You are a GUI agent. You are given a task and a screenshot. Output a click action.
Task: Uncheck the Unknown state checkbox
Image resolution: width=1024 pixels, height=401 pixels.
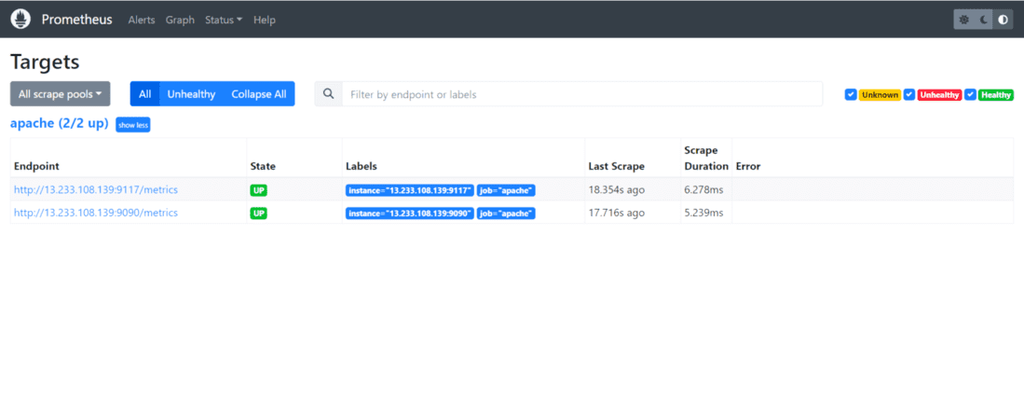point(850,95)
